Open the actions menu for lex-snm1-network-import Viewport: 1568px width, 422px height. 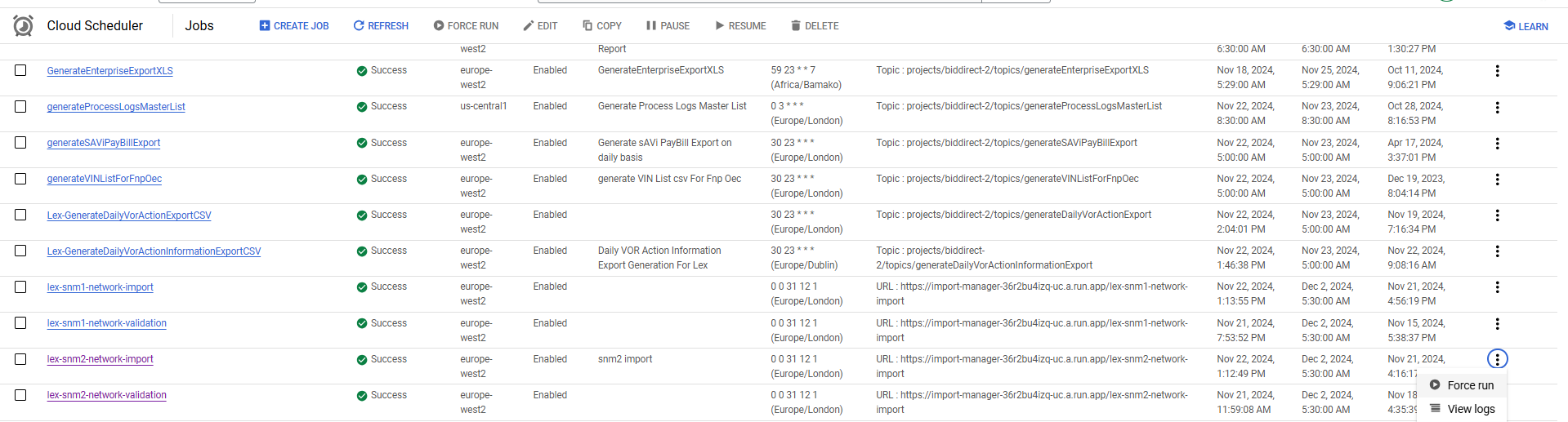point(1497,287)
